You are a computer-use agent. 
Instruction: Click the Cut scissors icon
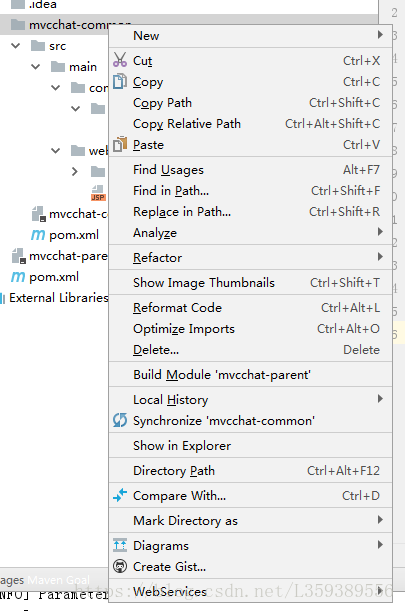coord(120,60)
